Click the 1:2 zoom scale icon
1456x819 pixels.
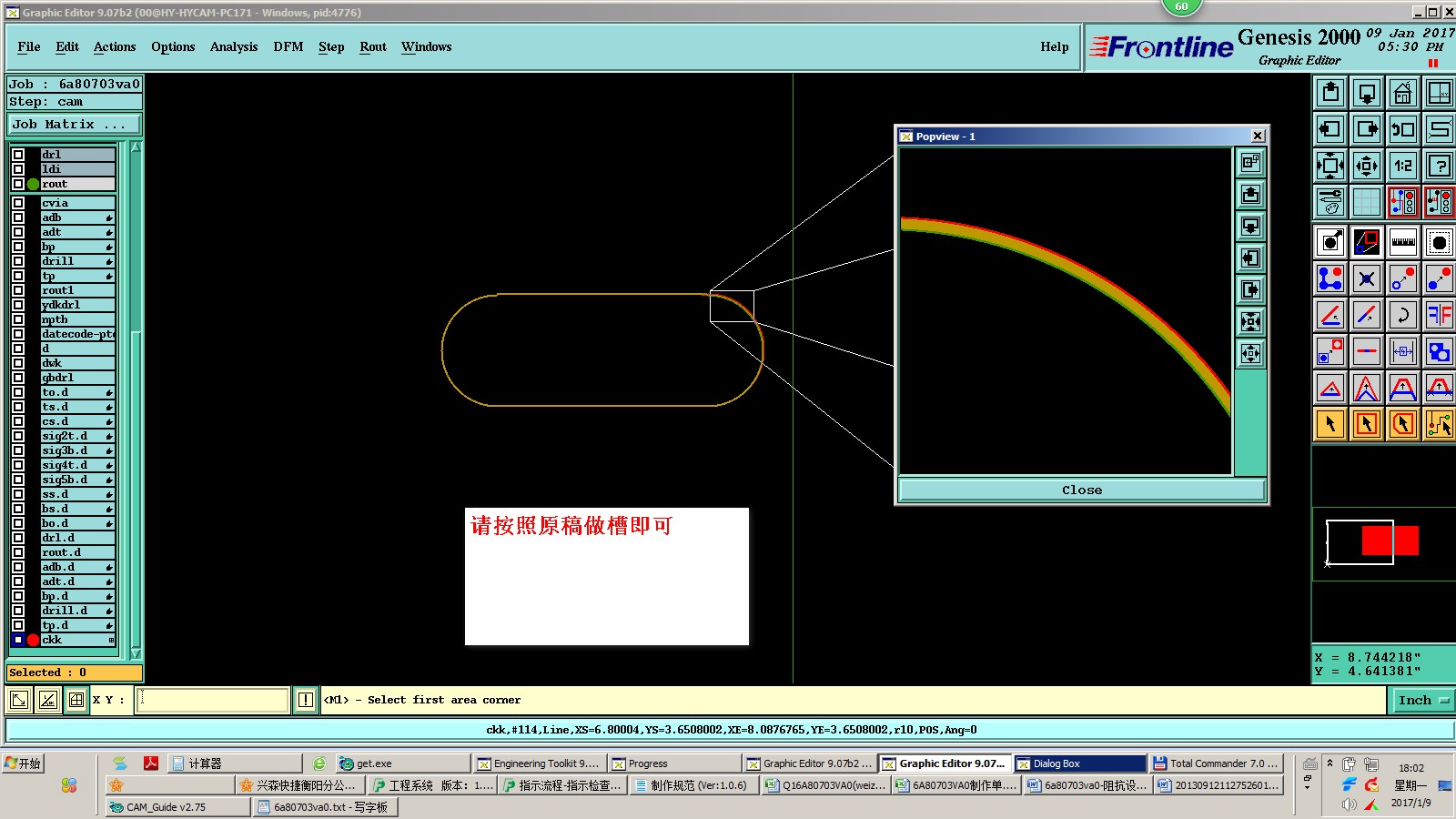pos(1402,166)
